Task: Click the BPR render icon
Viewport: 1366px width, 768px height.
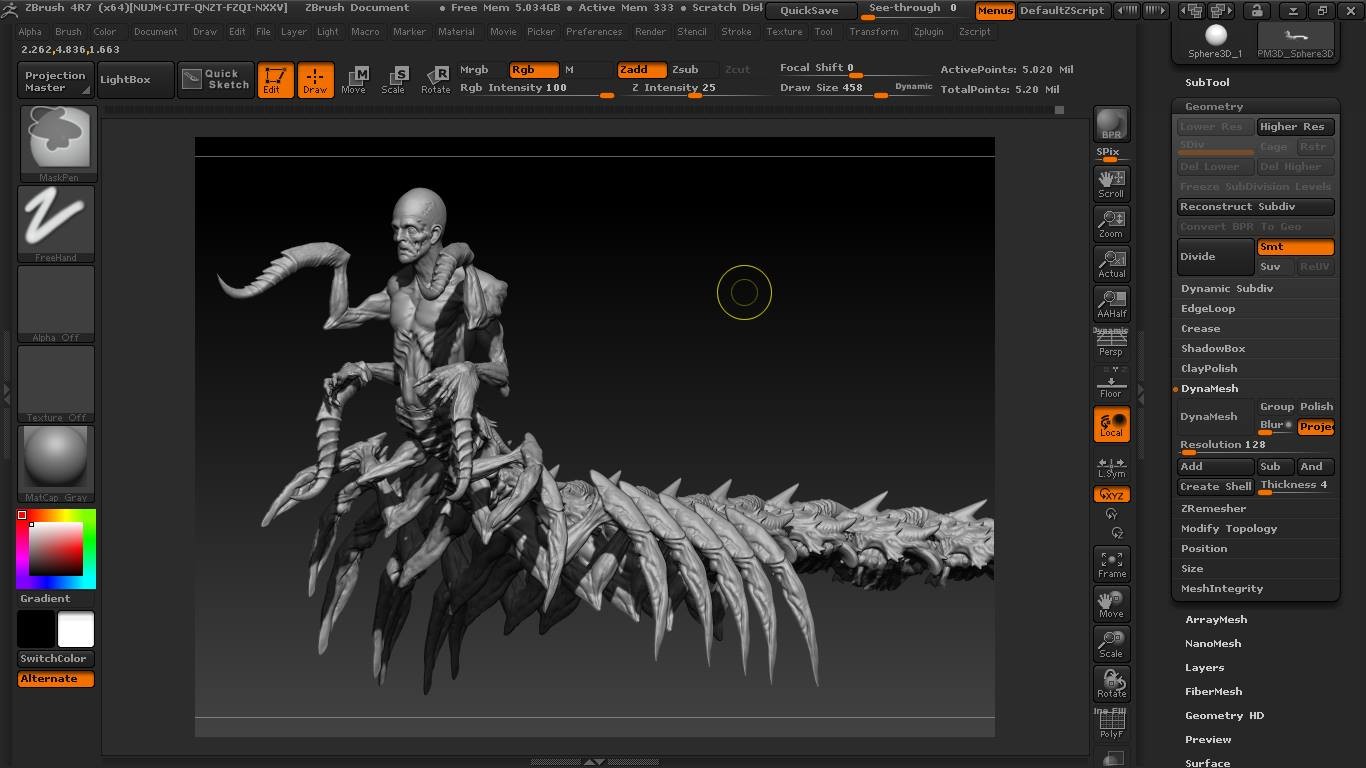Action: 1111,124
